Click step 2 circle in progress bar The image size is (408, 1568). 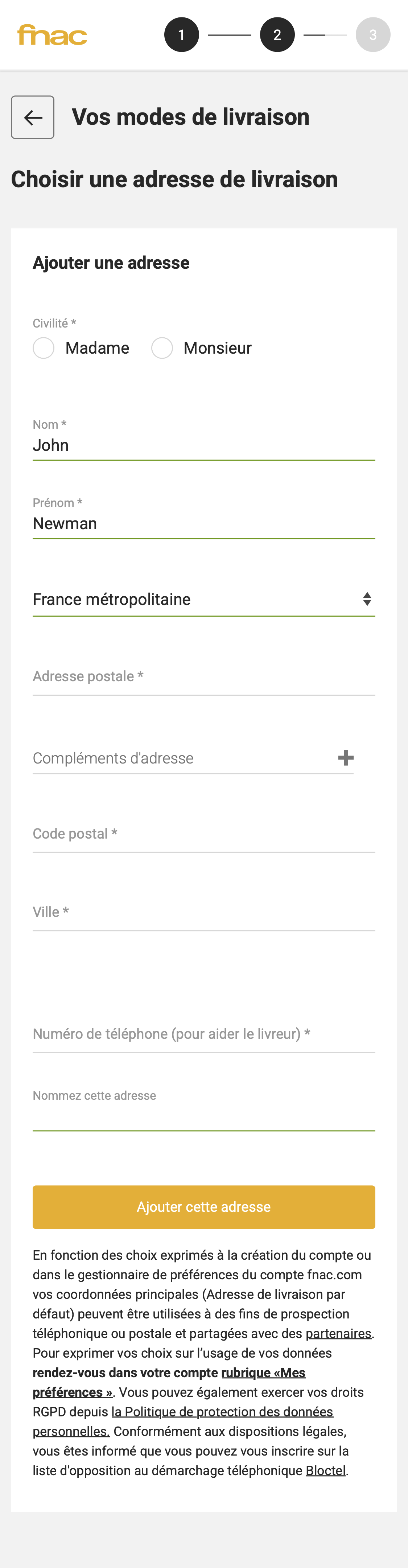277,34
